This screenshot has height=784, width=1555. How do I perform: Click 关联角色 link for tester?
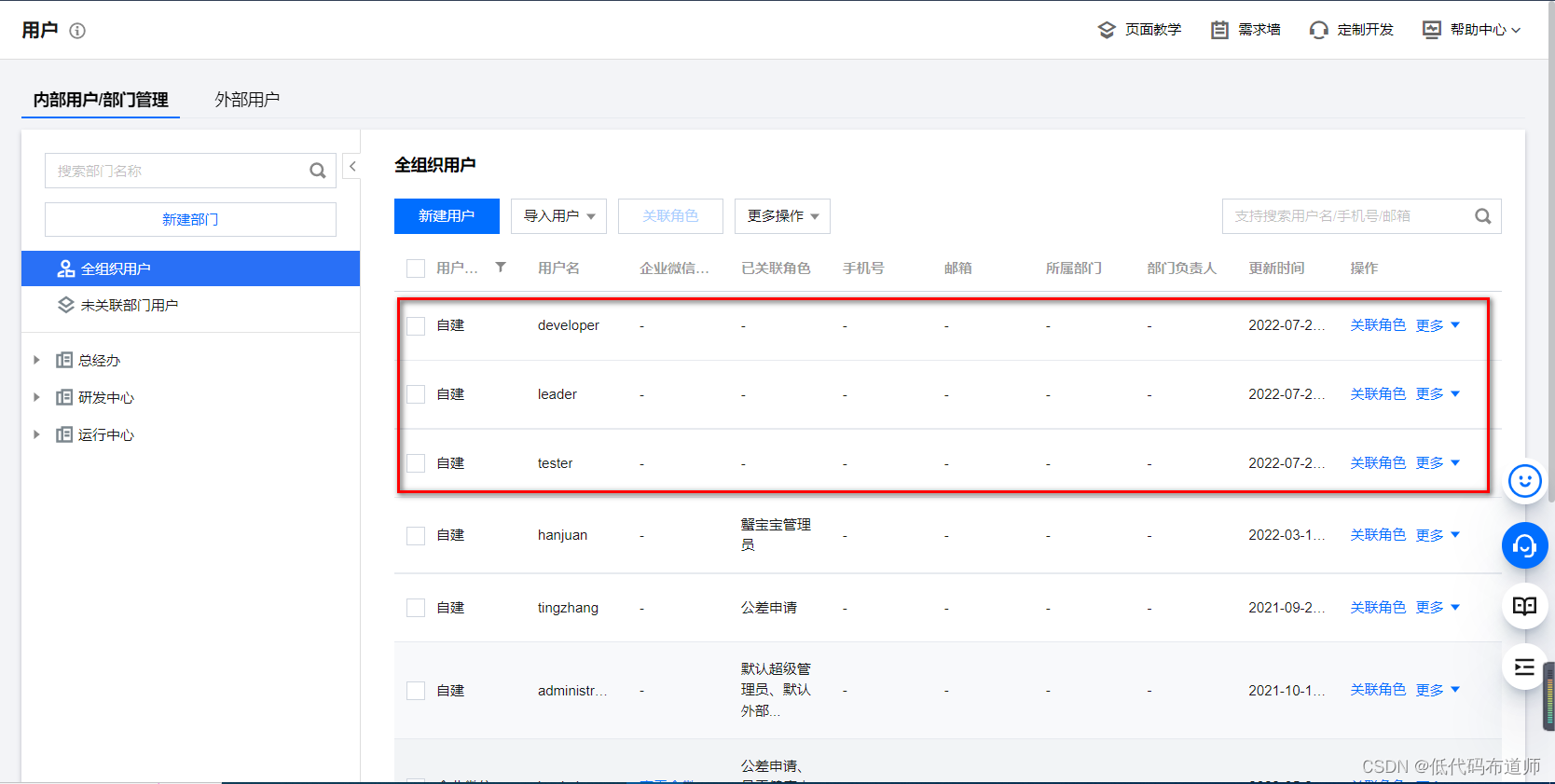point(1378,463)
